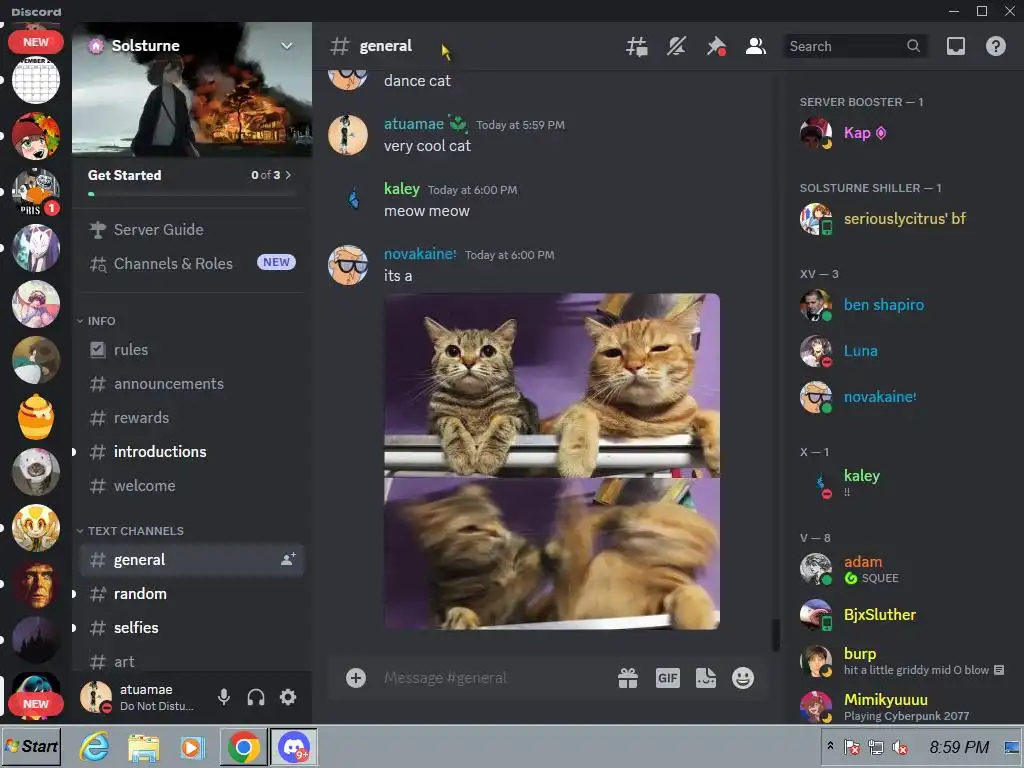This screenshot has height=768, width=1024.
Task: Click atuamae username in chat message
Action: (x=414, y=124)
